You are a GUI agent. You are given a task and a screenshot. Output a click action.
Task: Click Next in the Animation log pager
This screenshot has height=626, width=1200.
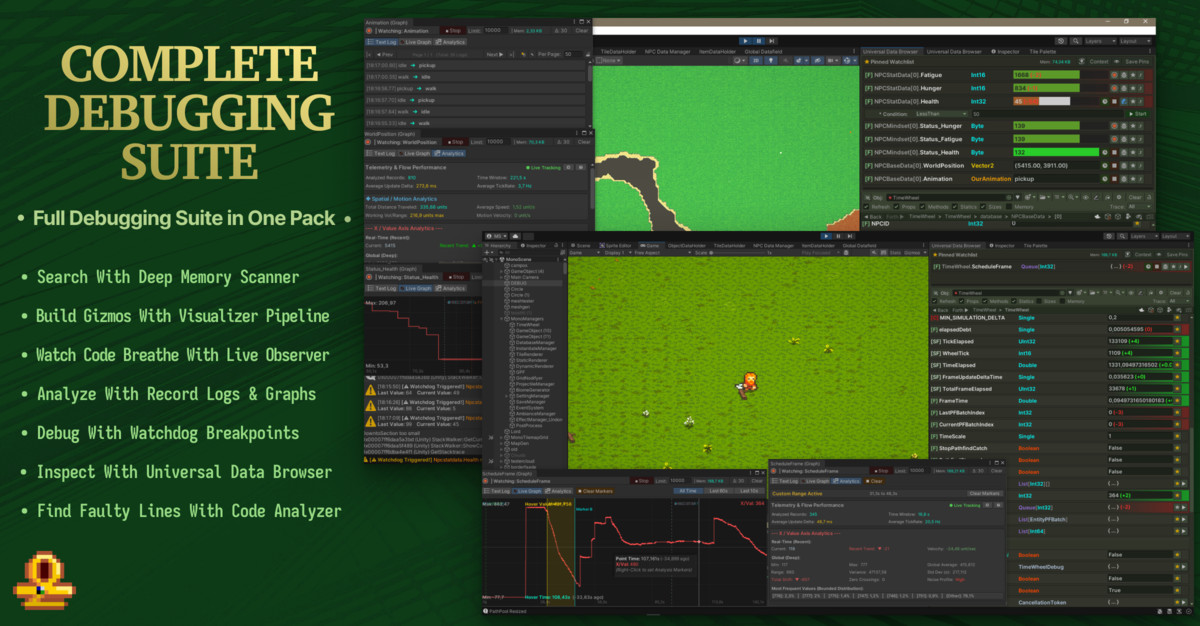[495, 54]
